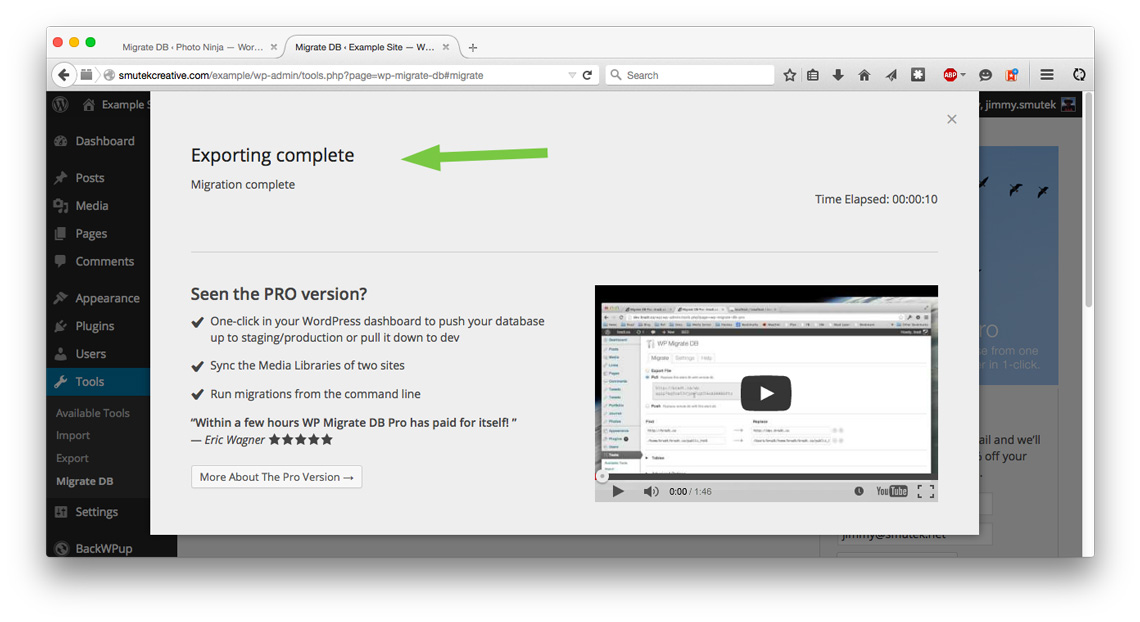Open the Export submenu link

[72, 459]
